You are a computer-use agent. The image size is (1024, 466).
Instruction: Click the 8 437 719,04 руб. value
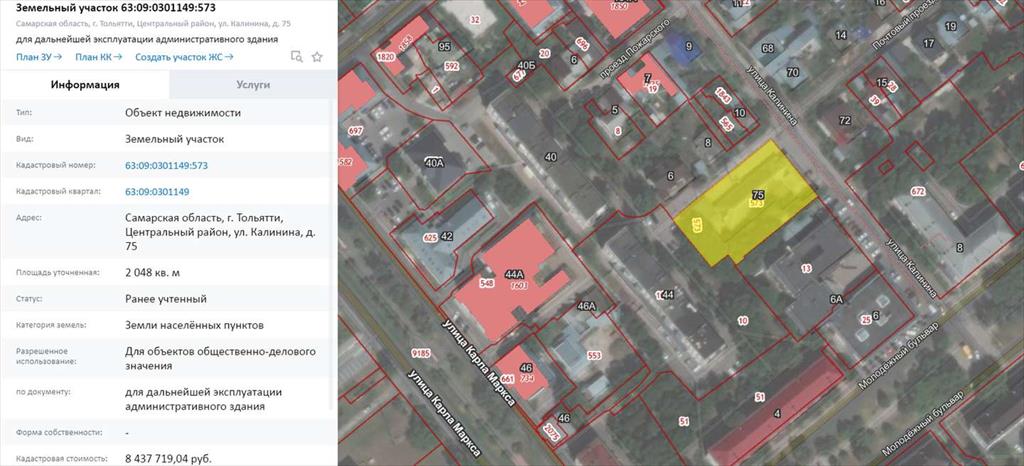pos(168,459)
